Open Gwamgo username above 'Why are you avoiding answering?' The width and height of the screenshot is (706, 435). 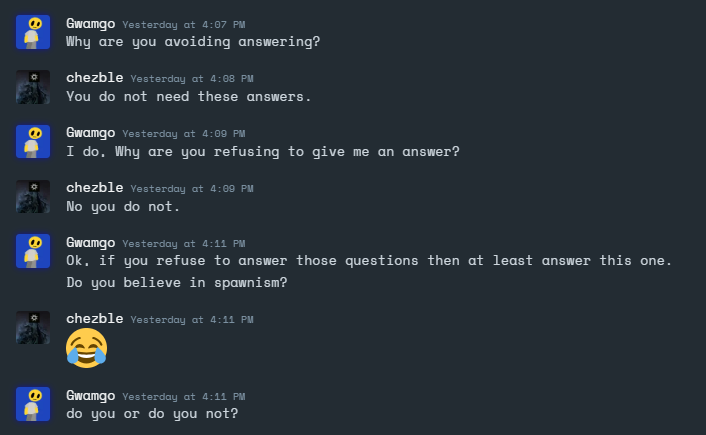(x=91, y=24)
